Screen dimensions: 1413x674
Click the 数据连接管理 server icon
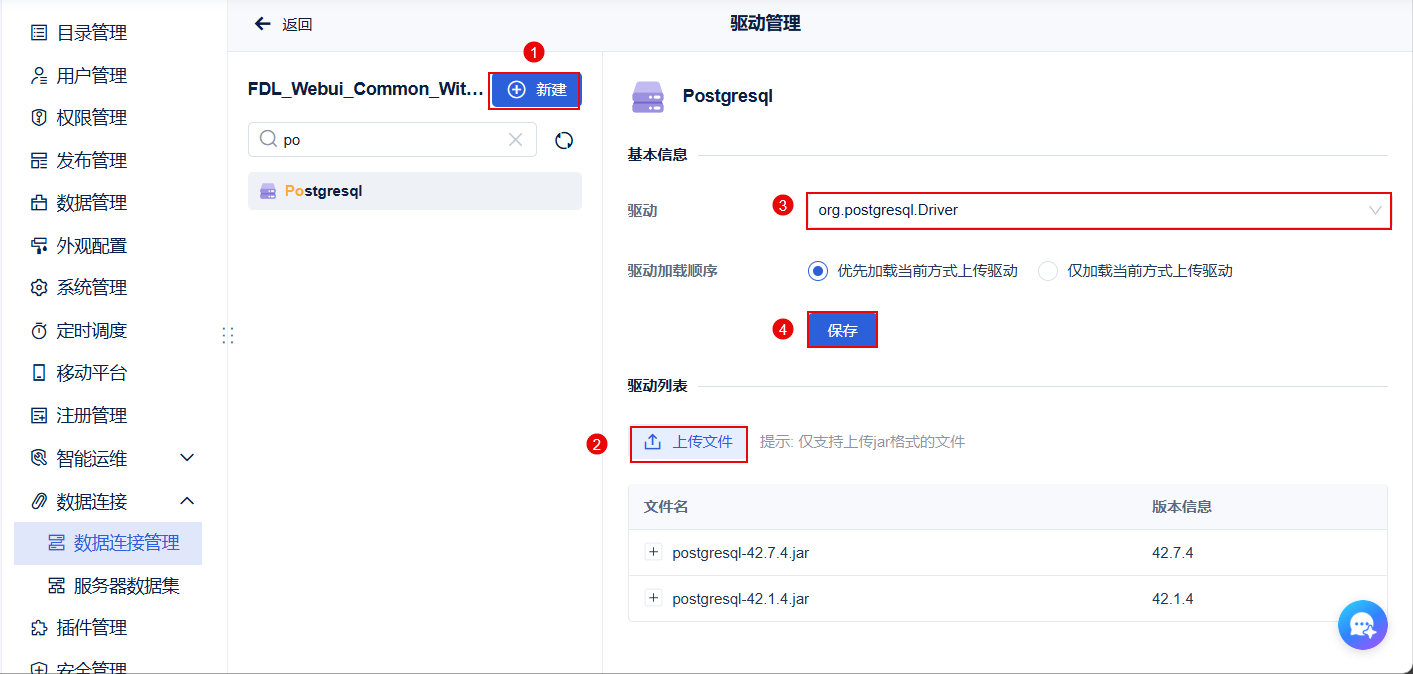tap(56, 543)
